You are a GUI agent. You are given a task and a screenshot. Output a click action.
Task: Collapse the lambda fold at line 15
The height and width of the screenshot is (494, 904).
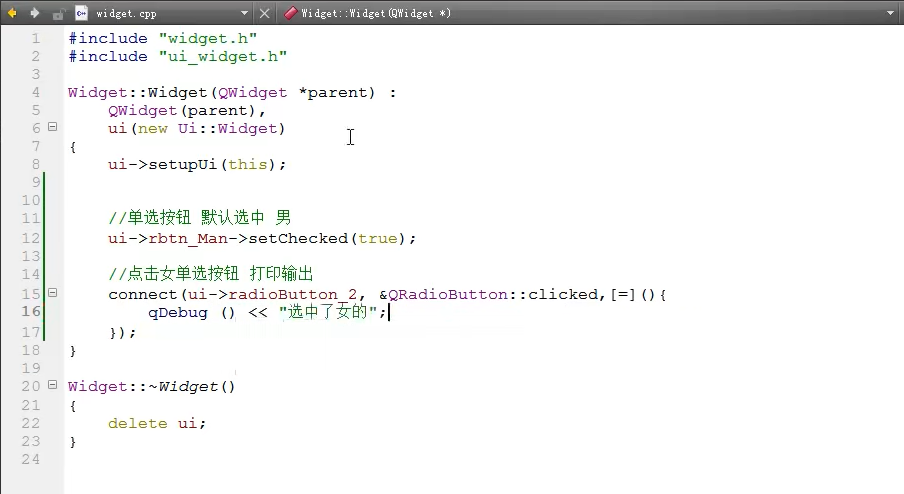52,292
